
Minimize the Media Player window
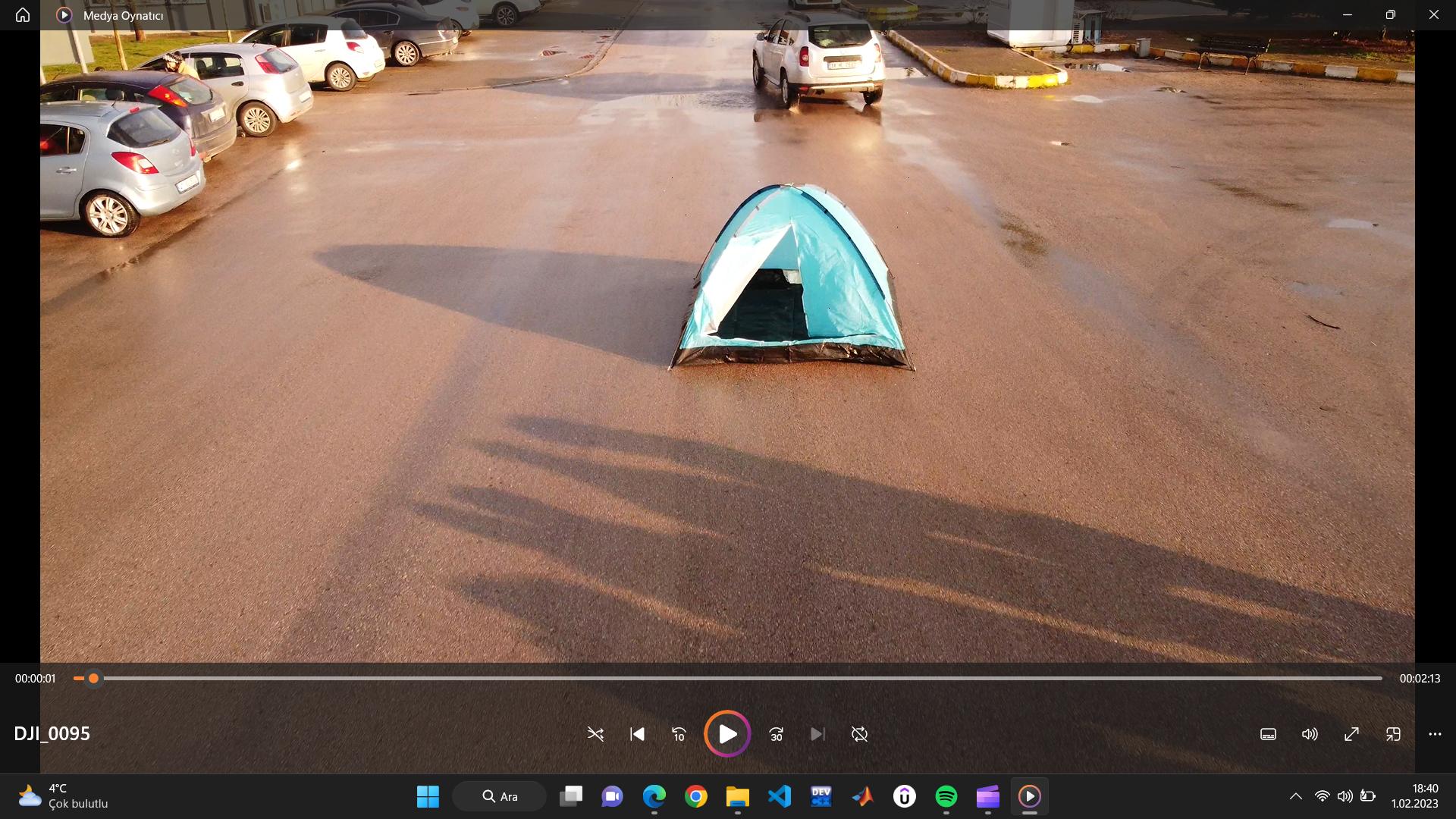tap(1348, 15)
